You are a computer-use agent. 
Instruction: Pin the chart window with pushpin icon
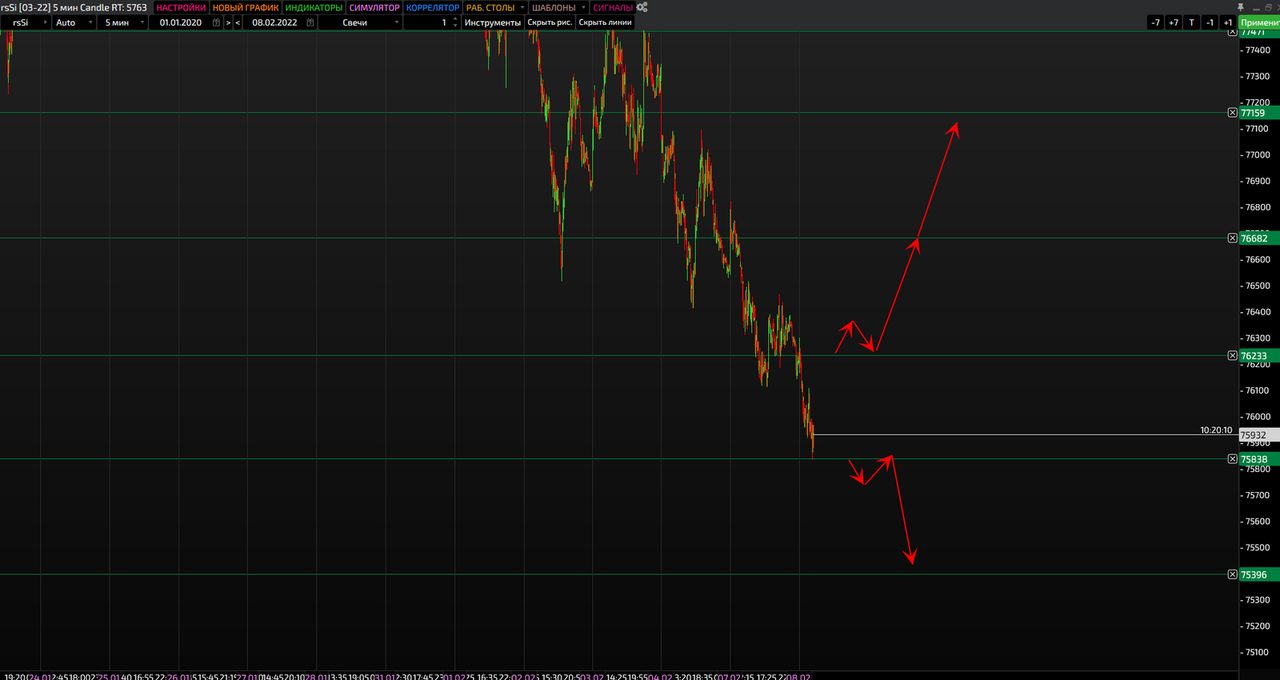click(1240, 7)
